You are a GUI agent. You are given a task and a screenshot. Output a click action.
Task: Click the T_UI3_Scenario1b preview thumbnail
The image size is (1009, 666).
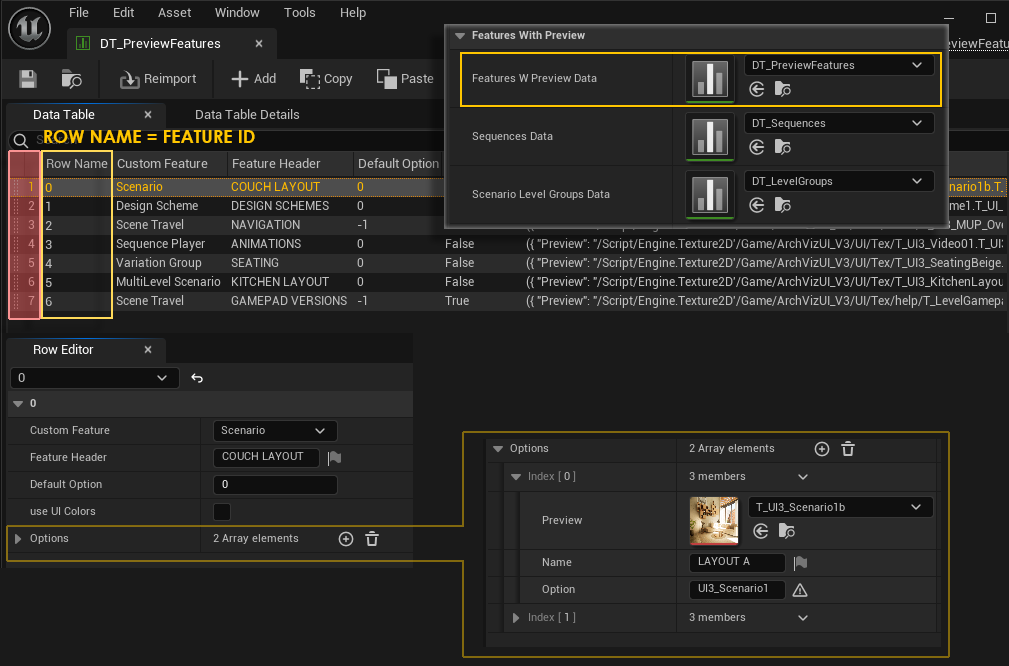click(x=714, y=521)
